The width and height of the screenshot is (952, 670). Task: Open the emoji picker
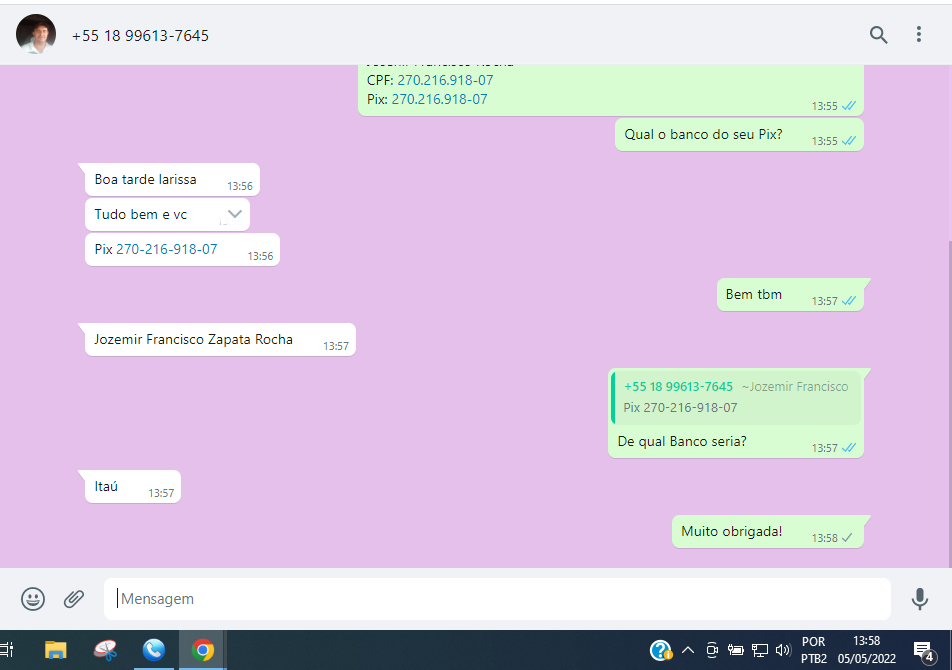pyautogui.click(x=33, y=599)
